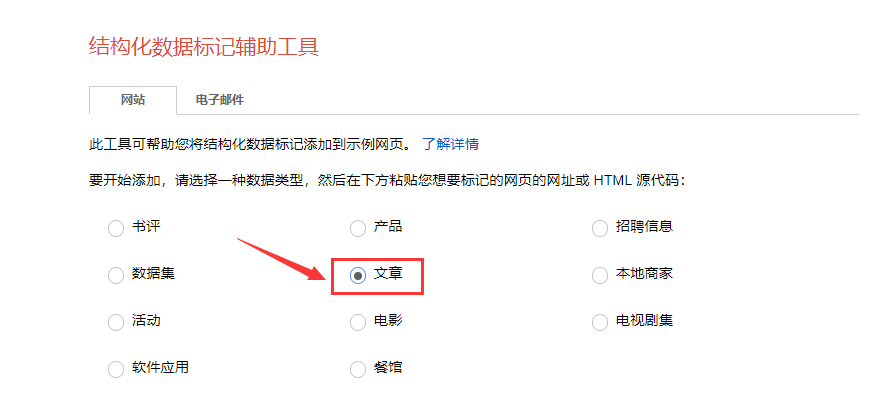Viewport: 885px width, 411px height.
Task: Switch to the 电子邮件 tab
Action: click(220, 100)
